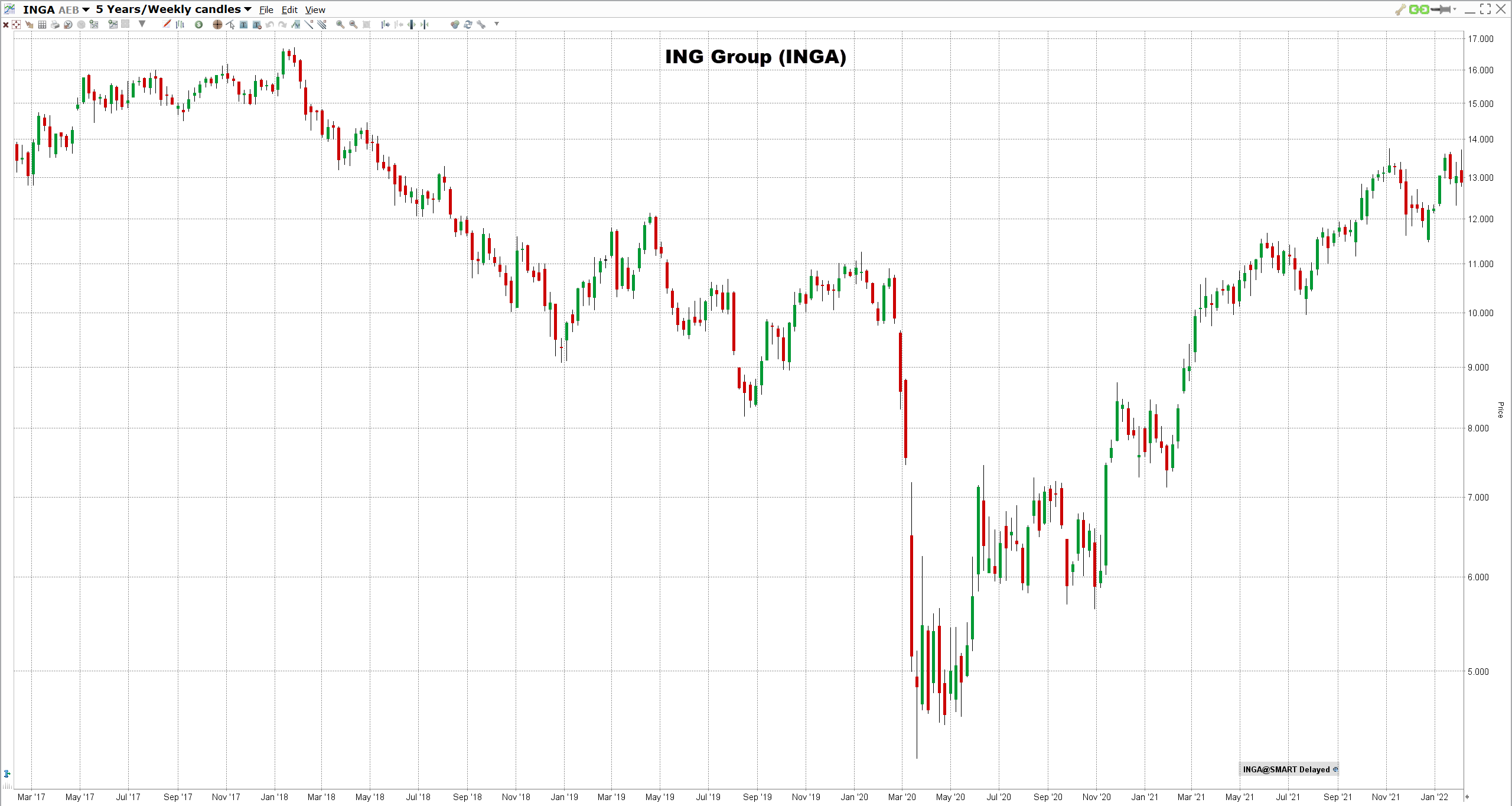The image size is (1512, 806).
Task: Click the undo arrow in the toolbar
Action: click(270, 24)
